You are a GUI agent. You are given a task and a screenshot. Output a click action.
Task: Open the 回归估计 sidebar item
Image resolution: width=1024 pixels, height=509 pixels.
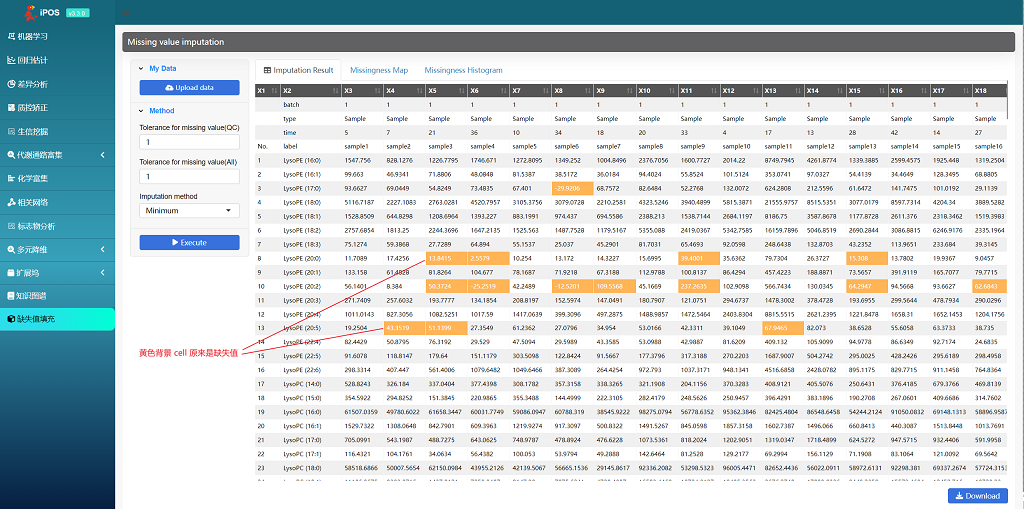pyautogui.click(x=40, y=60)
